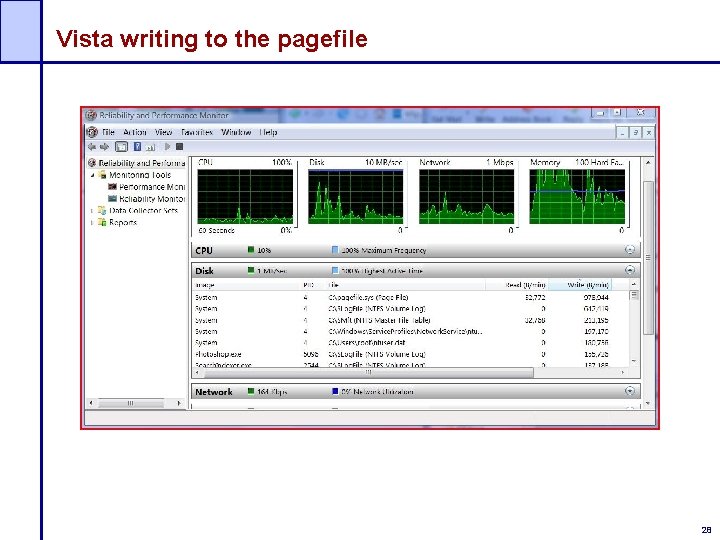Viewport: 720px width, 540px height.
Task: Select the Reliability Monitor tree icon
Action: click(112, 199)
